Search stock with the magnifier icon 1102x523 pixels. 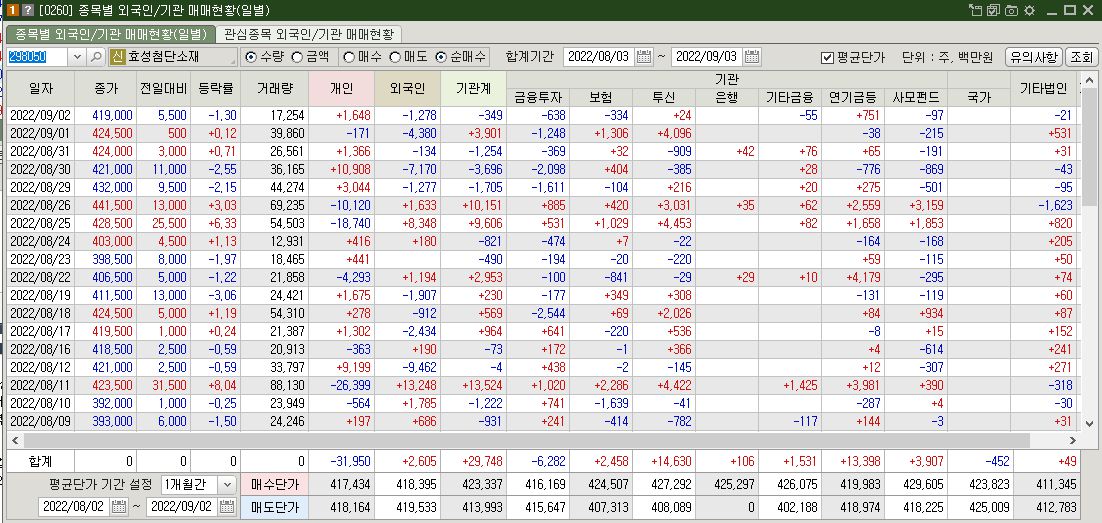pos(96,57)
